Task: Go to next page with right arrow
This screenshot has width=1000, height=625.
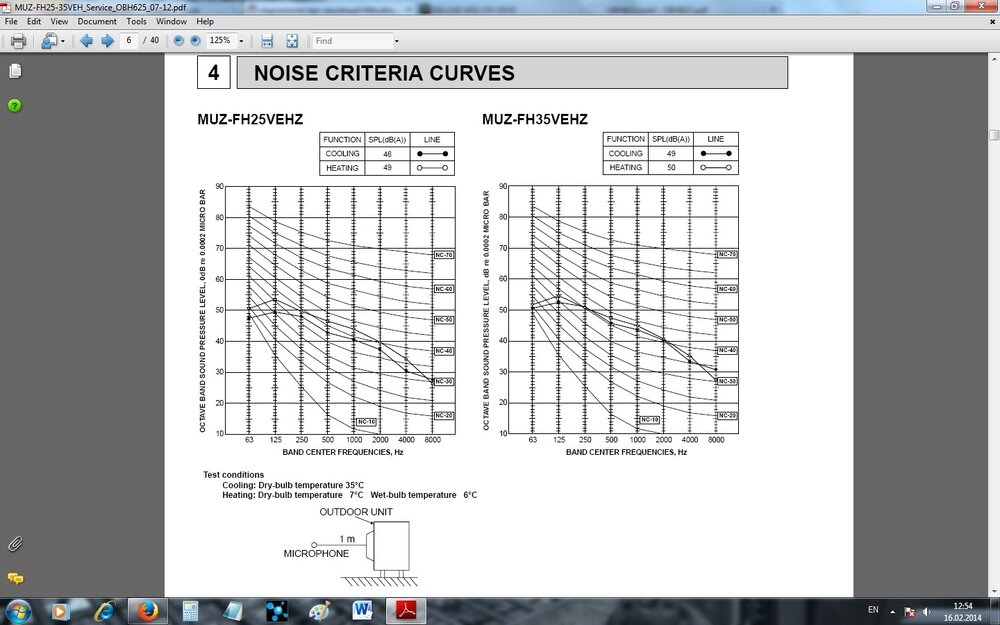Action: coord(107,41)
